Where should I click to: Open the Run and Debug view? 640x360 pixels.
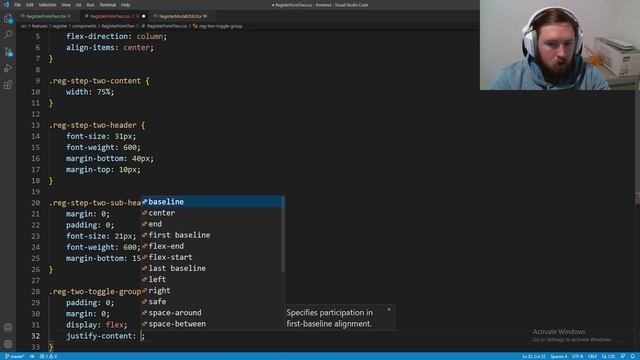tap(8, 68)
